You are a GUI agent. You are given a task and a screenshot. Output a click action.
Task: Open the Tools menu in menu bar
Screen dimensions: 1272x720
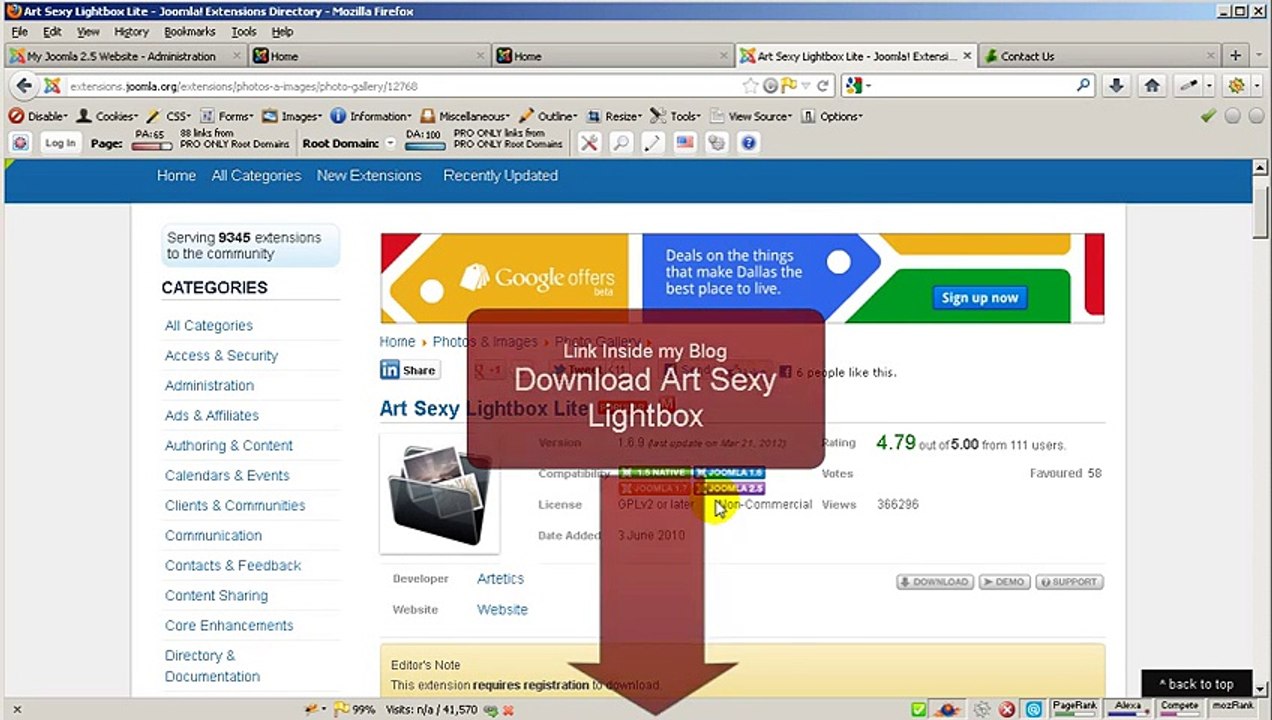tap(244, 32)
